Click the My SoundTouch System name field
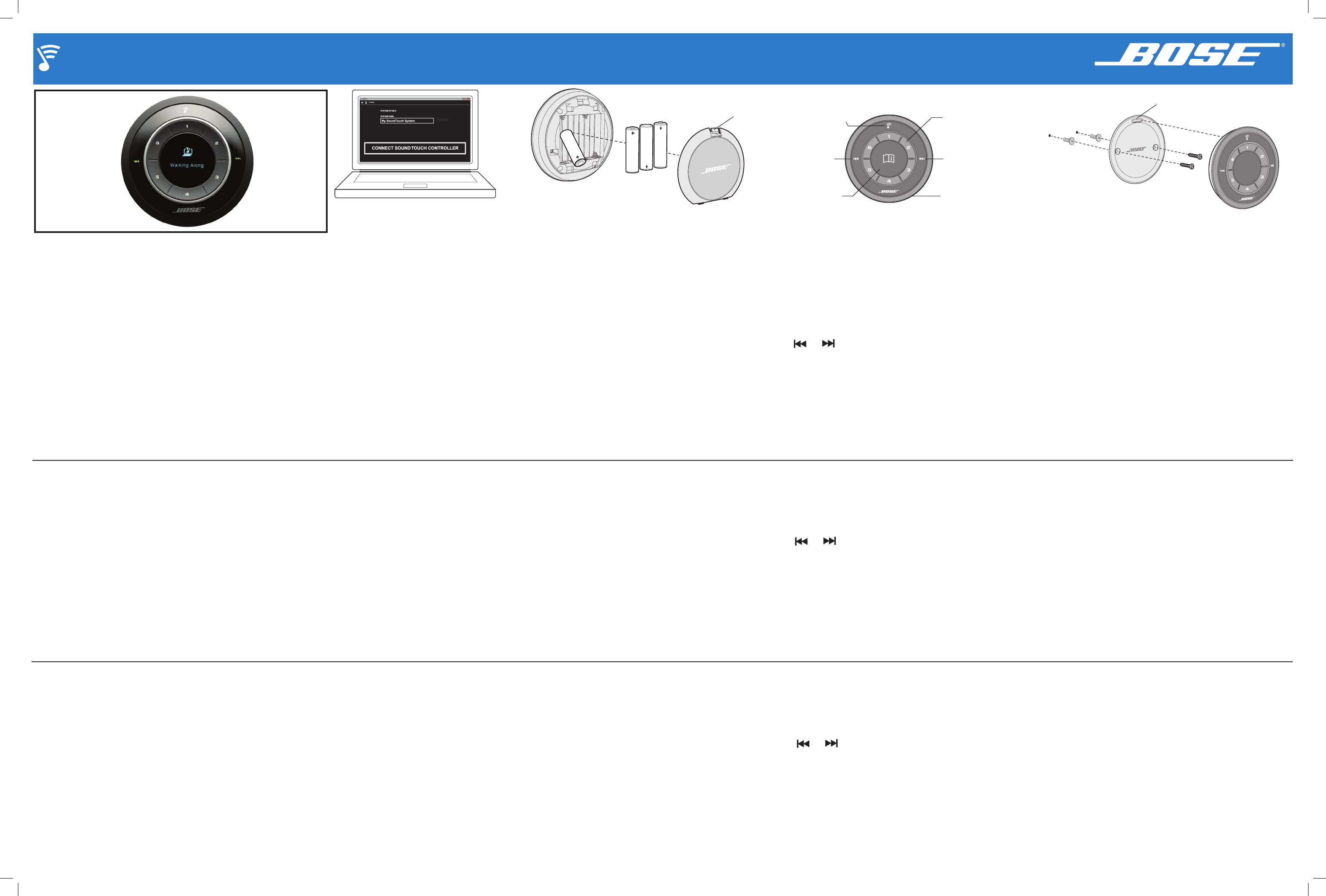The height and width of the screenshot is (896, 1326). [x=407, y=120]
